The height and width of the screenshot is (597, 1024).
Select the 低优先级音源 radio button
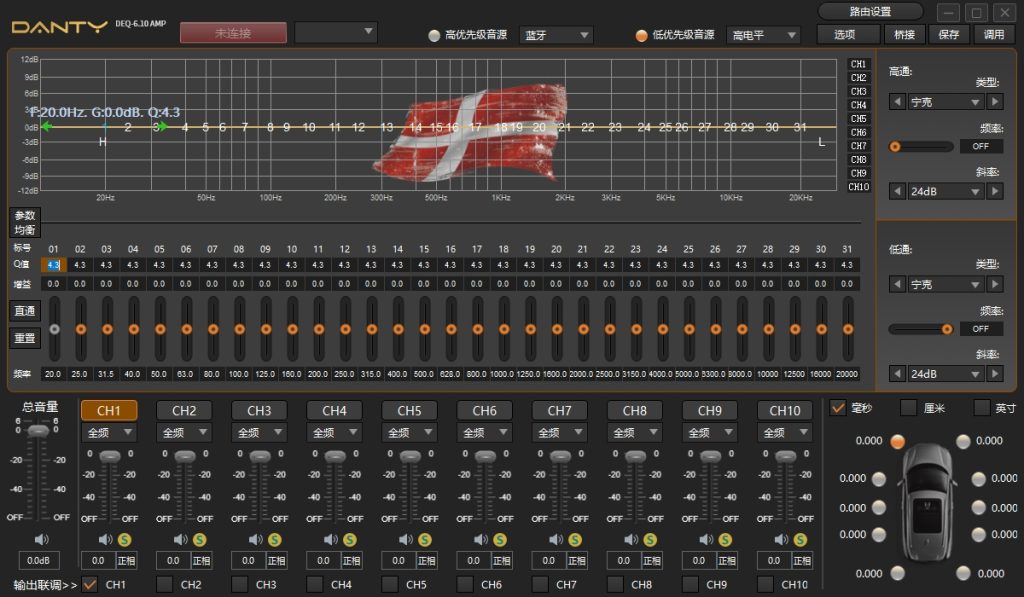pos(641,35)
